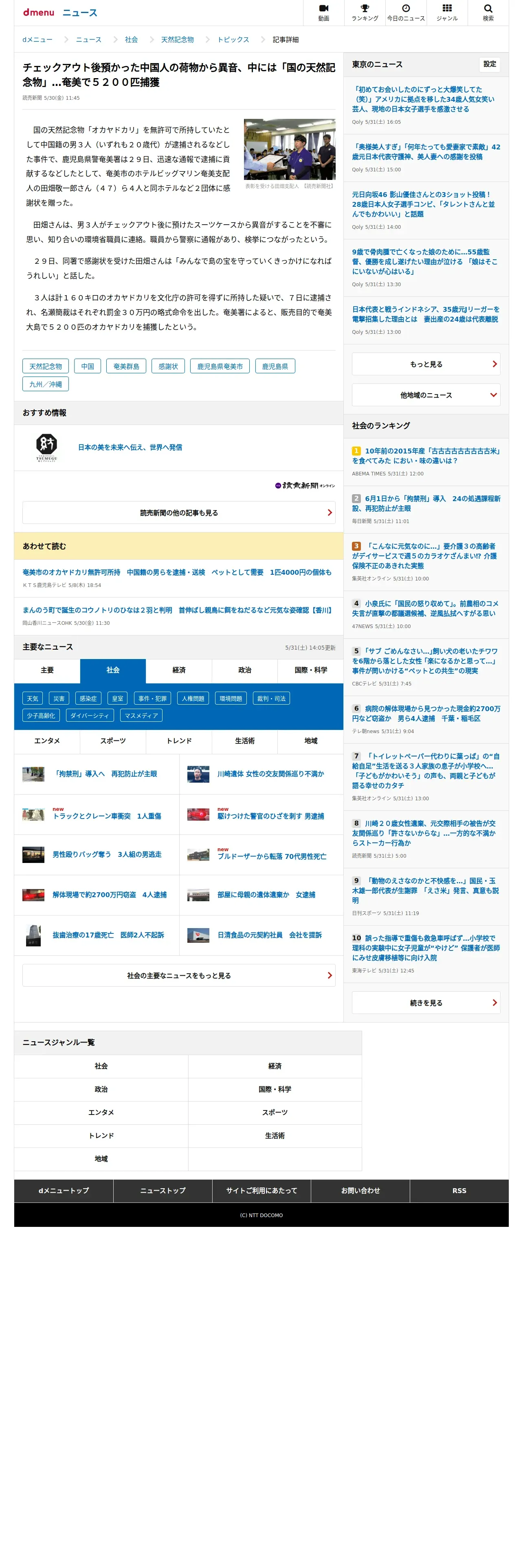The height and width of the screenshot is (1568, 523).
Task: Click the 環境問題 subcategory chip
Action: click(x=231, y=698)
